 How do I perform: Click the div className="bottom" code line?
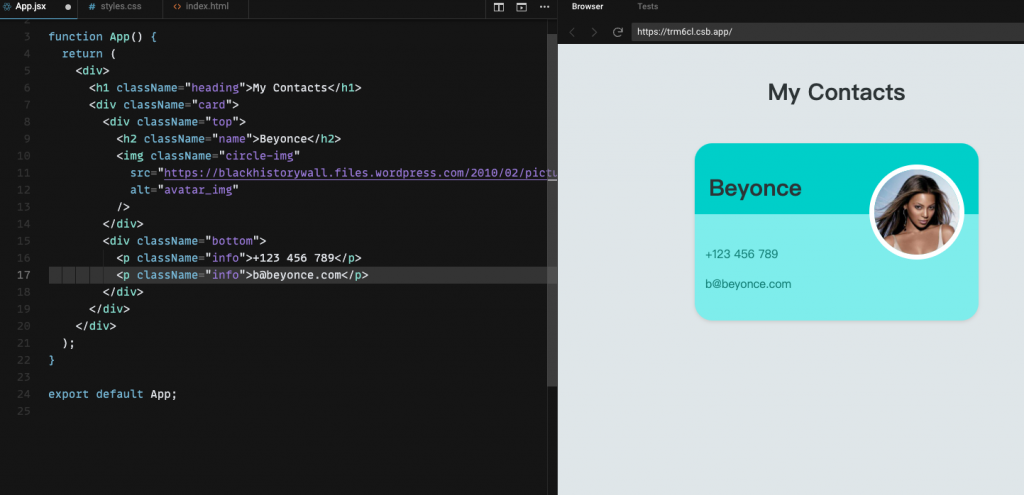(184, 241)
